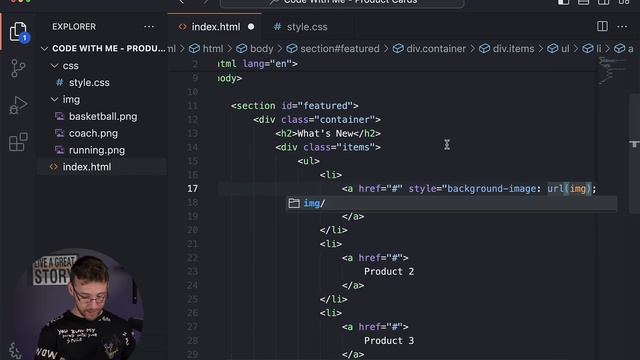640x360 pixels.
Task: Open running.png in the file tree
Action: (x=97, y=150)
